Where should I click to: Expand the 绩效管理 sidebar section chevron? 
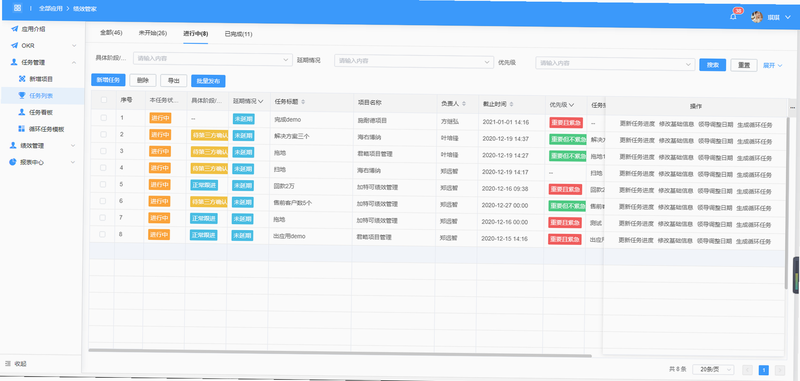coord(73,146)
